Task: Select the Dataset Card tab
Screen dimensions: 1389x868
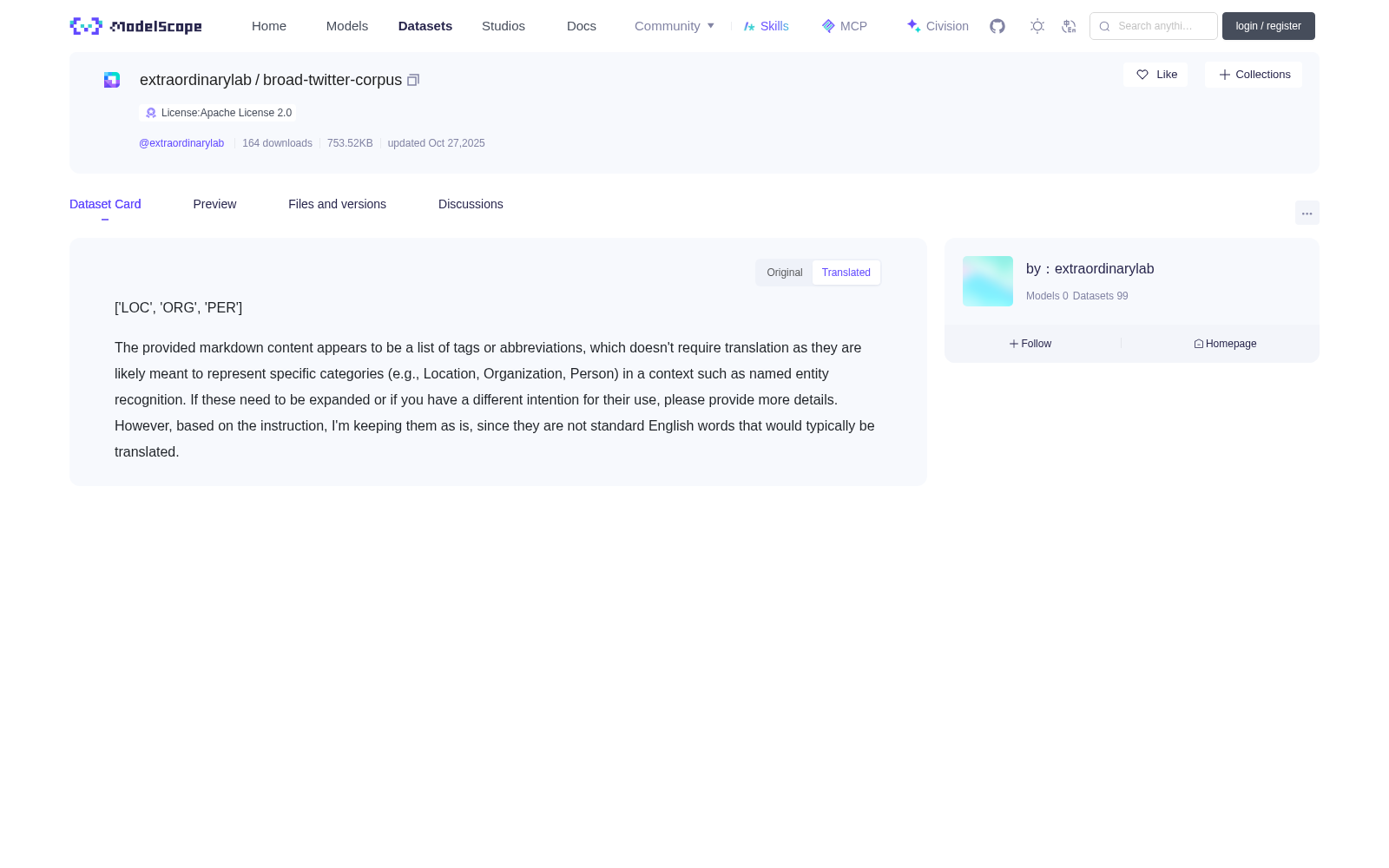Action: (x=105, y=204)
